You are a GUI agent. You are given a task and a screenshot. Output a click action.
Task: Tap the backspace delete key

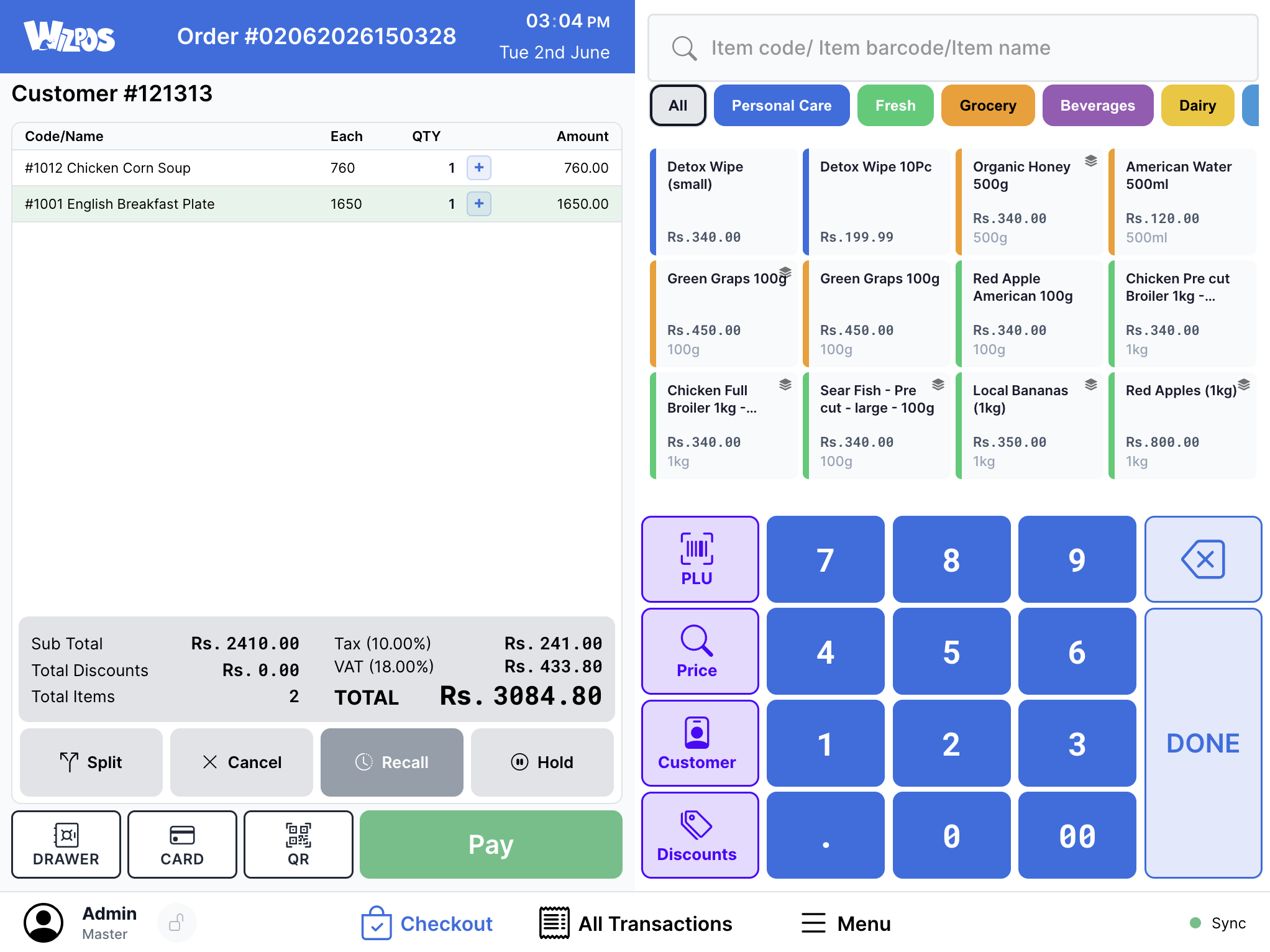tap(1203, 559)
